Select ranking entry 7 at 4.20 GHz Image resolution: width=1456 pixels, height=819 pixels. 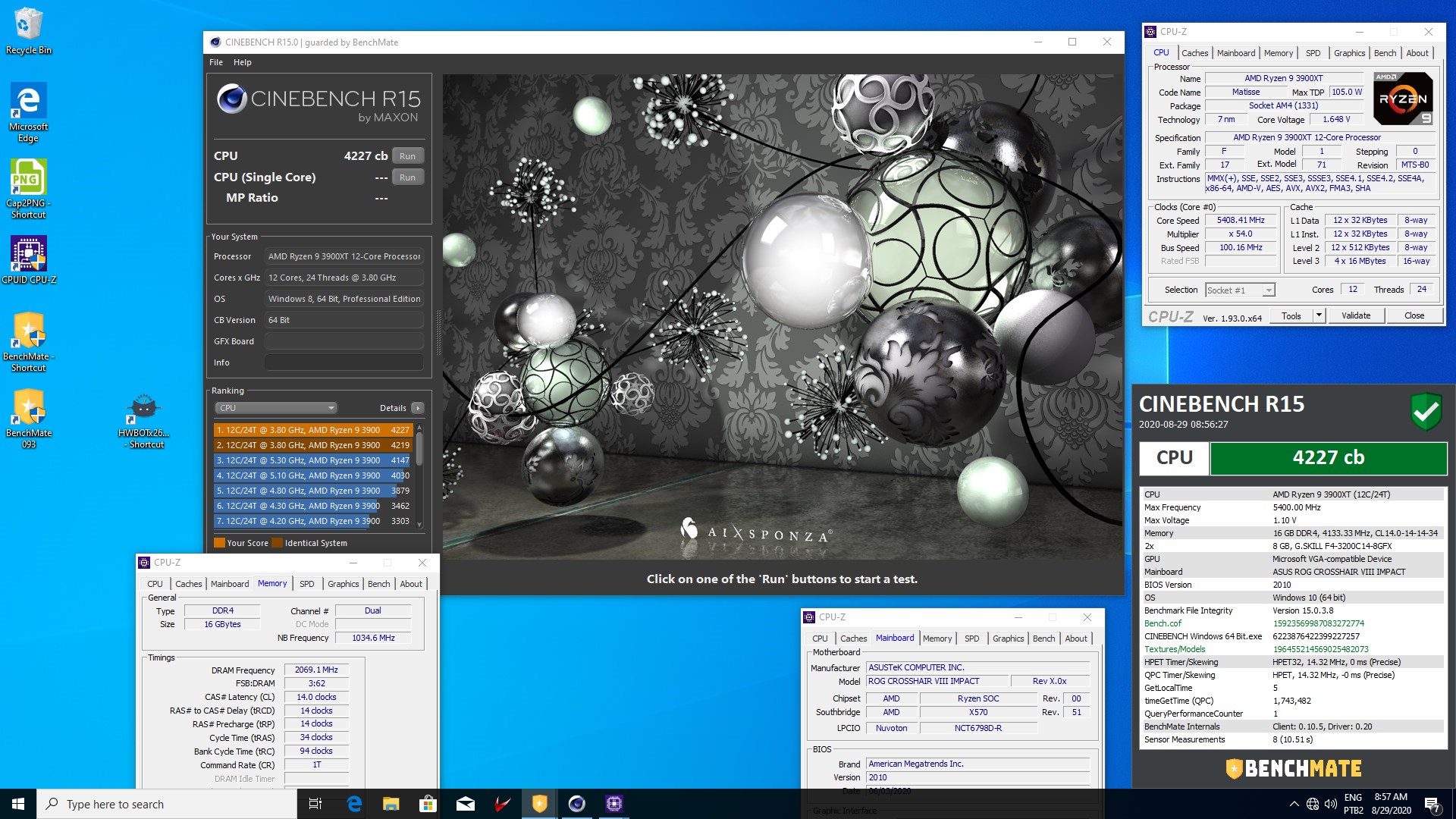point(314,521)
